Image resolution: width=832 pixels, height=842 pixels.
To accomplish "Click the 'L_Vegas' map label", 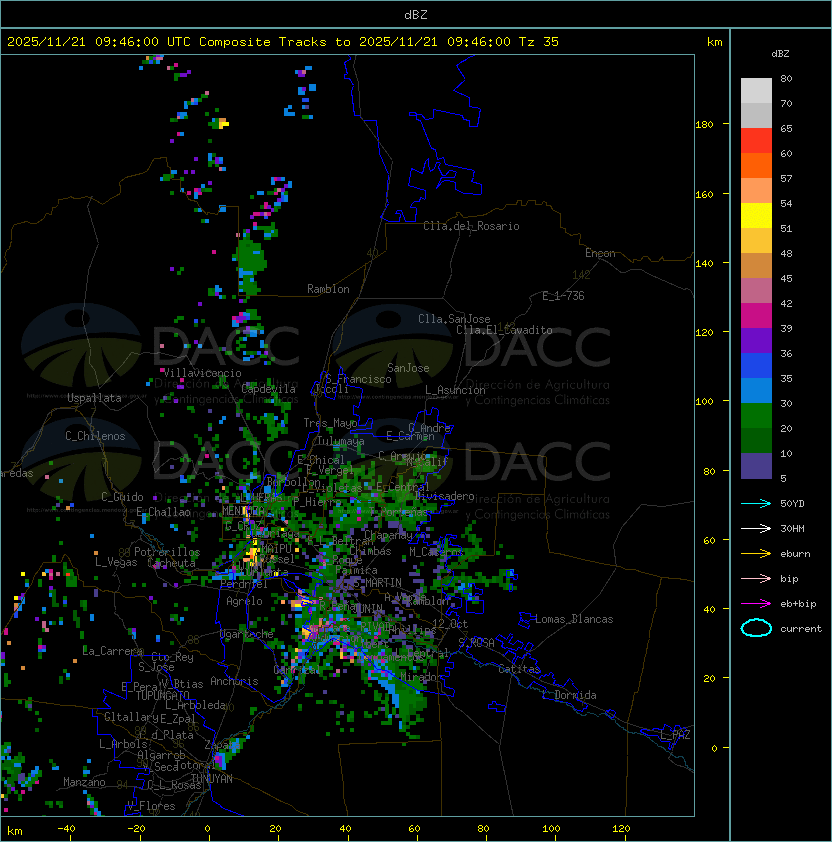I will point(116,562).
